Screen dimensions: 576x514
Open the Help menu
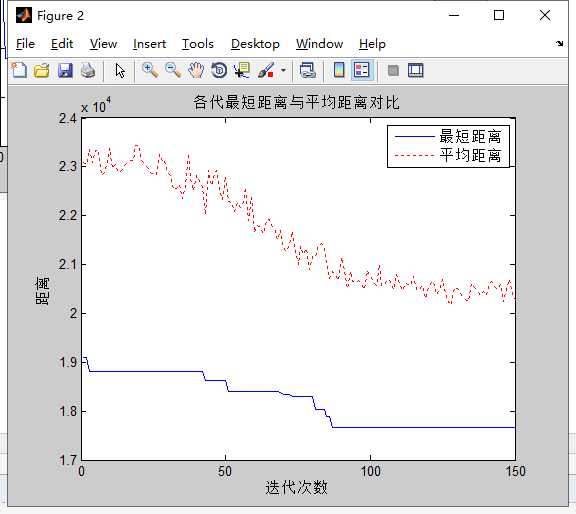click(372, 44)
